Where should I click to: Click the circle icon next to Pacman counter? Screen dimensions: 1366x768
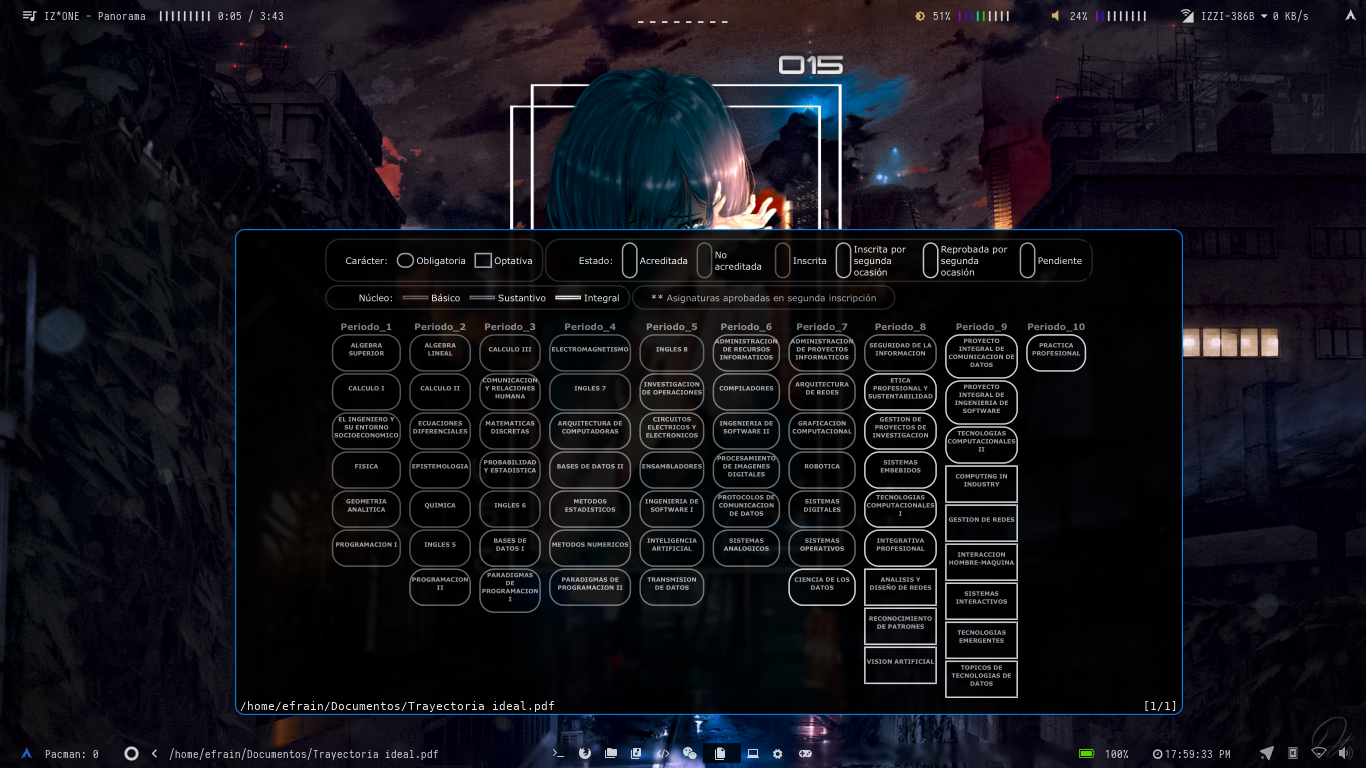click(x=131, y=753)
